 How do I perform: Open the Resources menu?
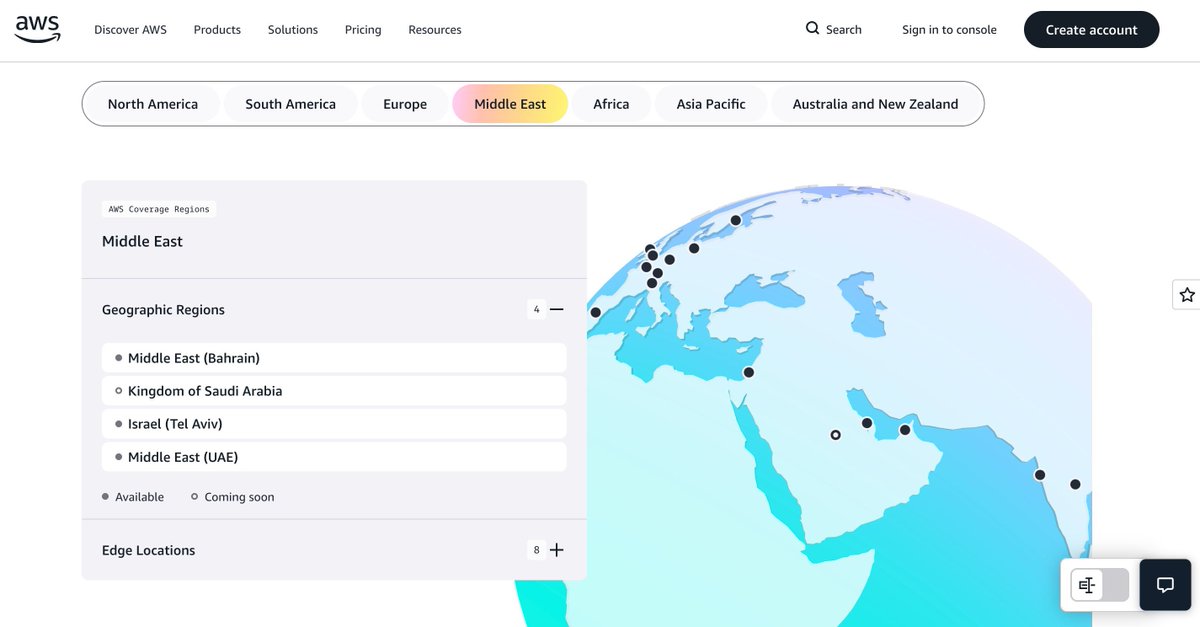435,30
